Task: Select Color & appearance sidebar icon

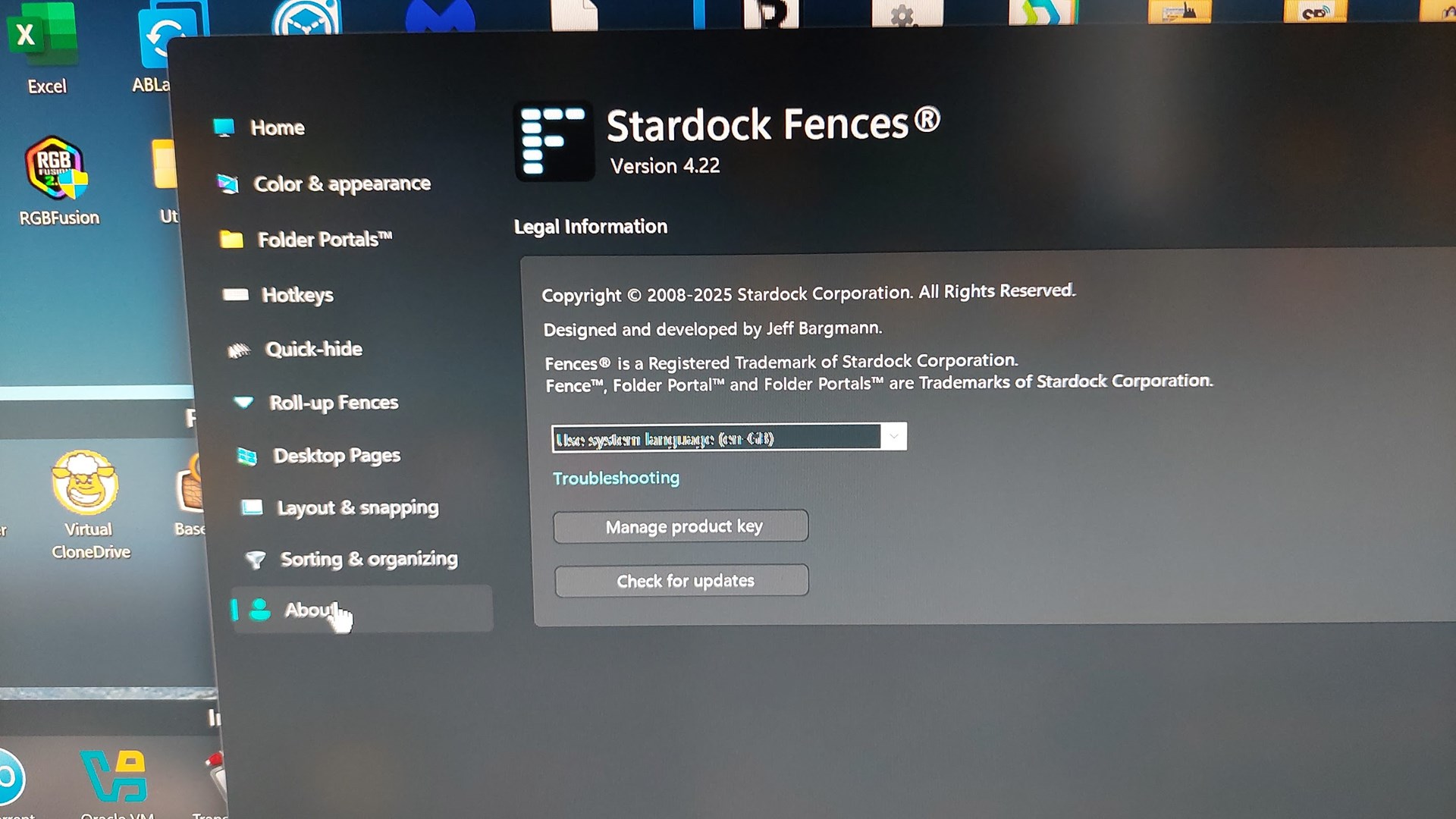Action: [227, 184]
